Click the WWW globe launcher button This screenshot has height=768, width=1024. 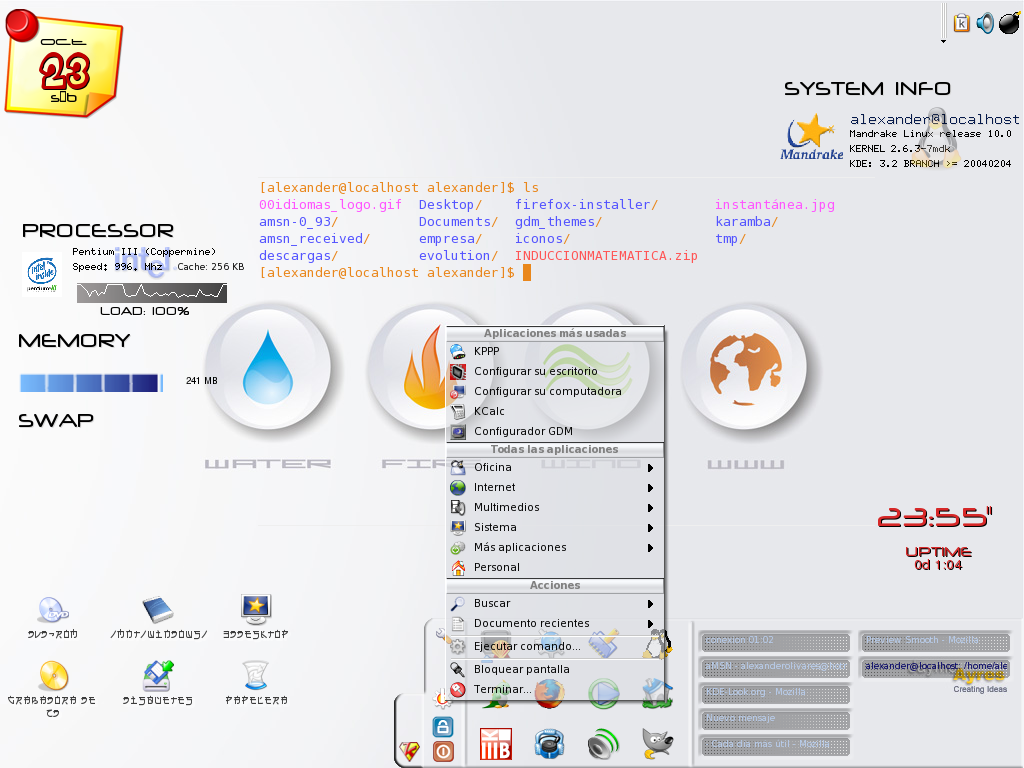click(x=744, y=367)
